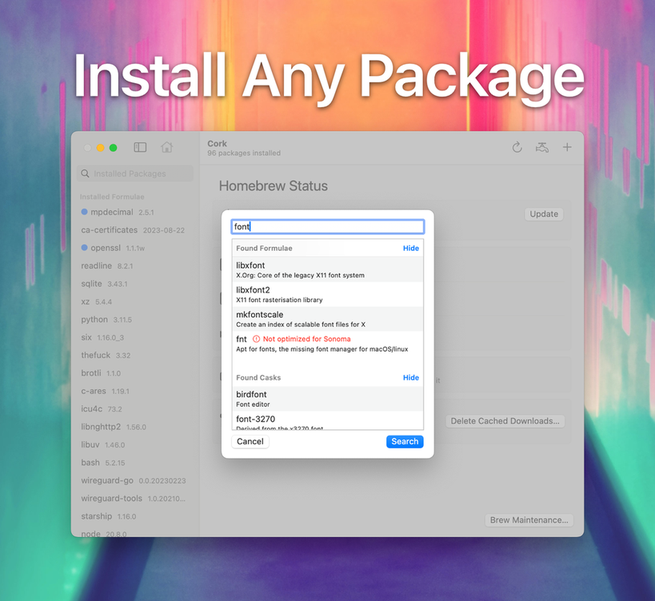The image size is (655, 601).
Task: Open Brew Maintenance
Action: click(529, 520)
